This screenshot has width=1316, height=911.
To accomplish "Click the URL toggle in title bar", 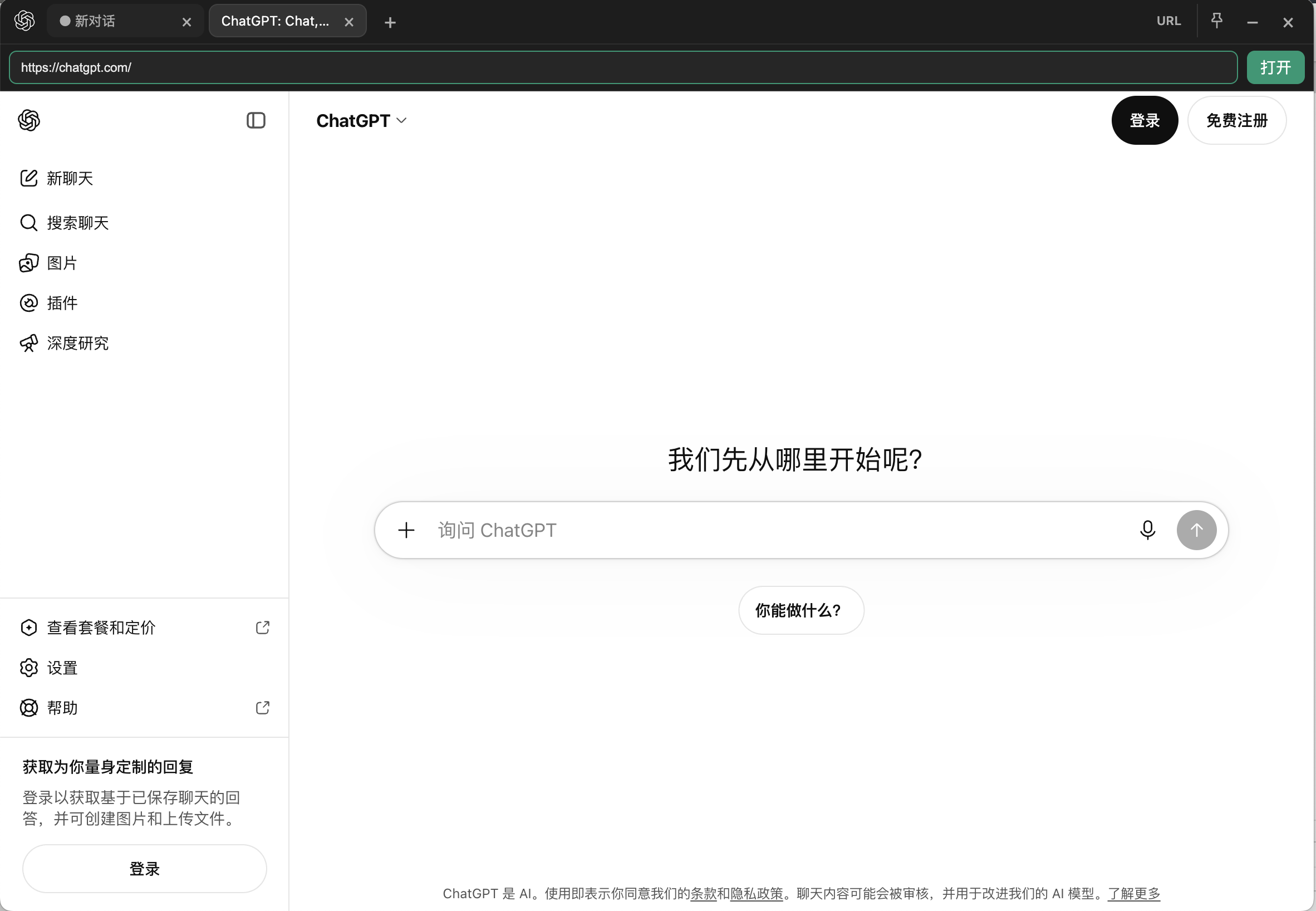I will tap(1169, 21).
